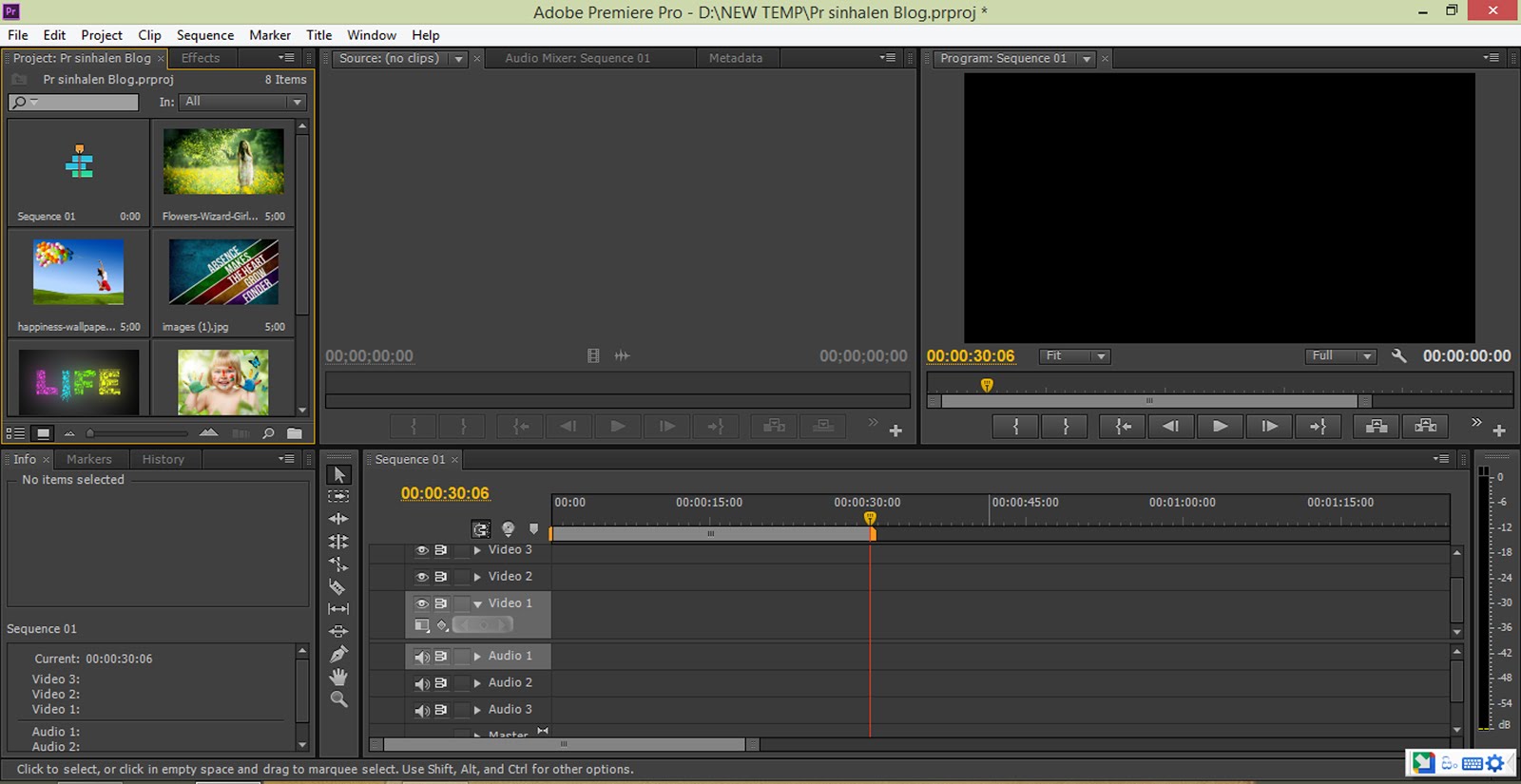Image resolution: width=1521 pixels, height=784 pixels.
Task: Open the Full playback resolution dropdown
Action: 1340,355
